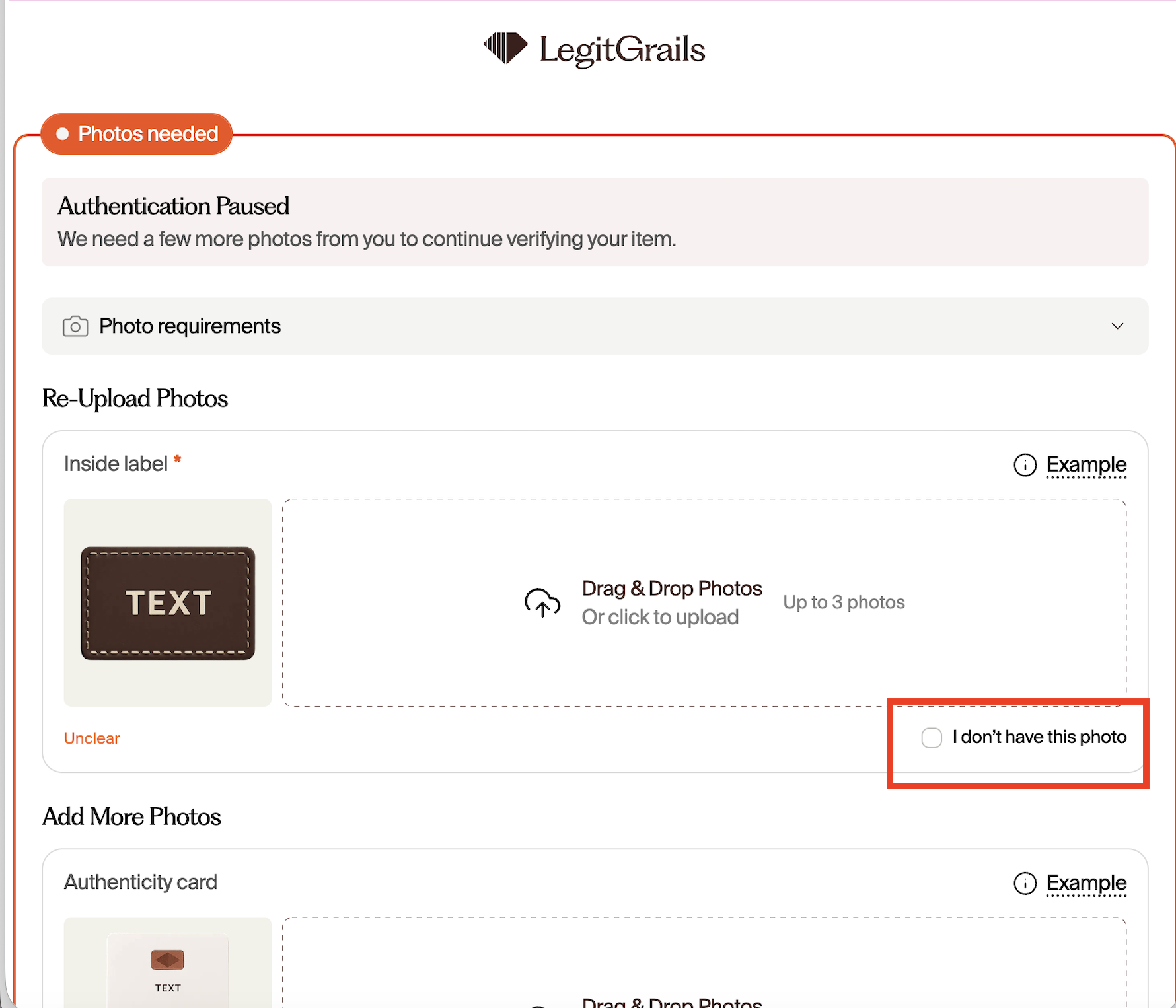The height and width of the screenshot is (1008, 1176).
Task: Click the camera icon beside Photo requirements
Action: pos(75,326)
